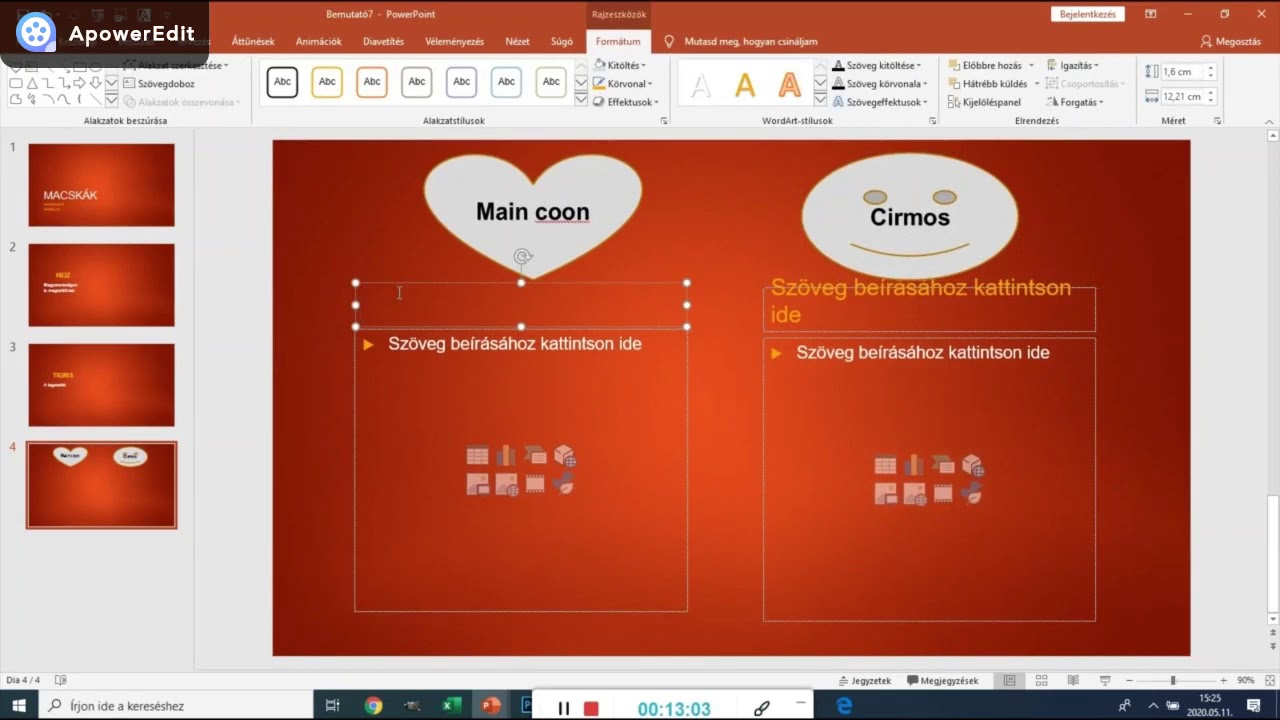1280x720 pixels.
Task: Open Google Chrome from taskbar
Action: click(373, 706)
